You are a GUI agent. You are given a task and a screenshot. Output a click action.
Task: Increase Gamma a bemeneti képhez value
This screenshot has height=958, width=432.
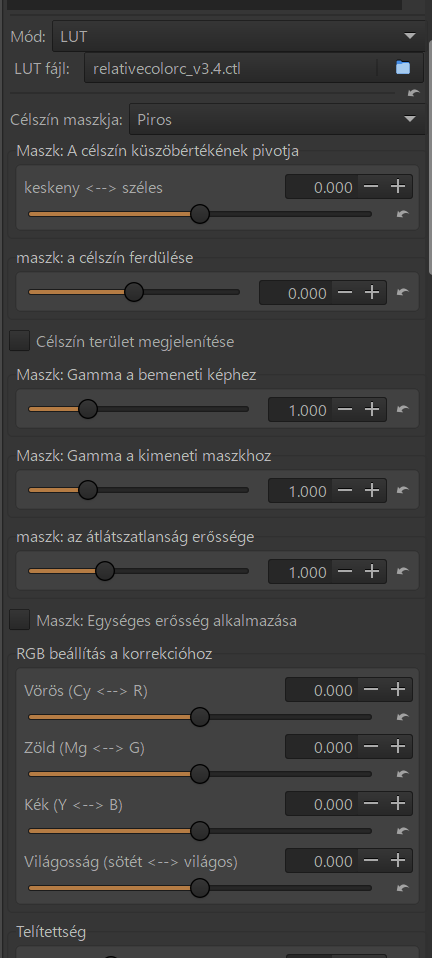tap(372, 409)
